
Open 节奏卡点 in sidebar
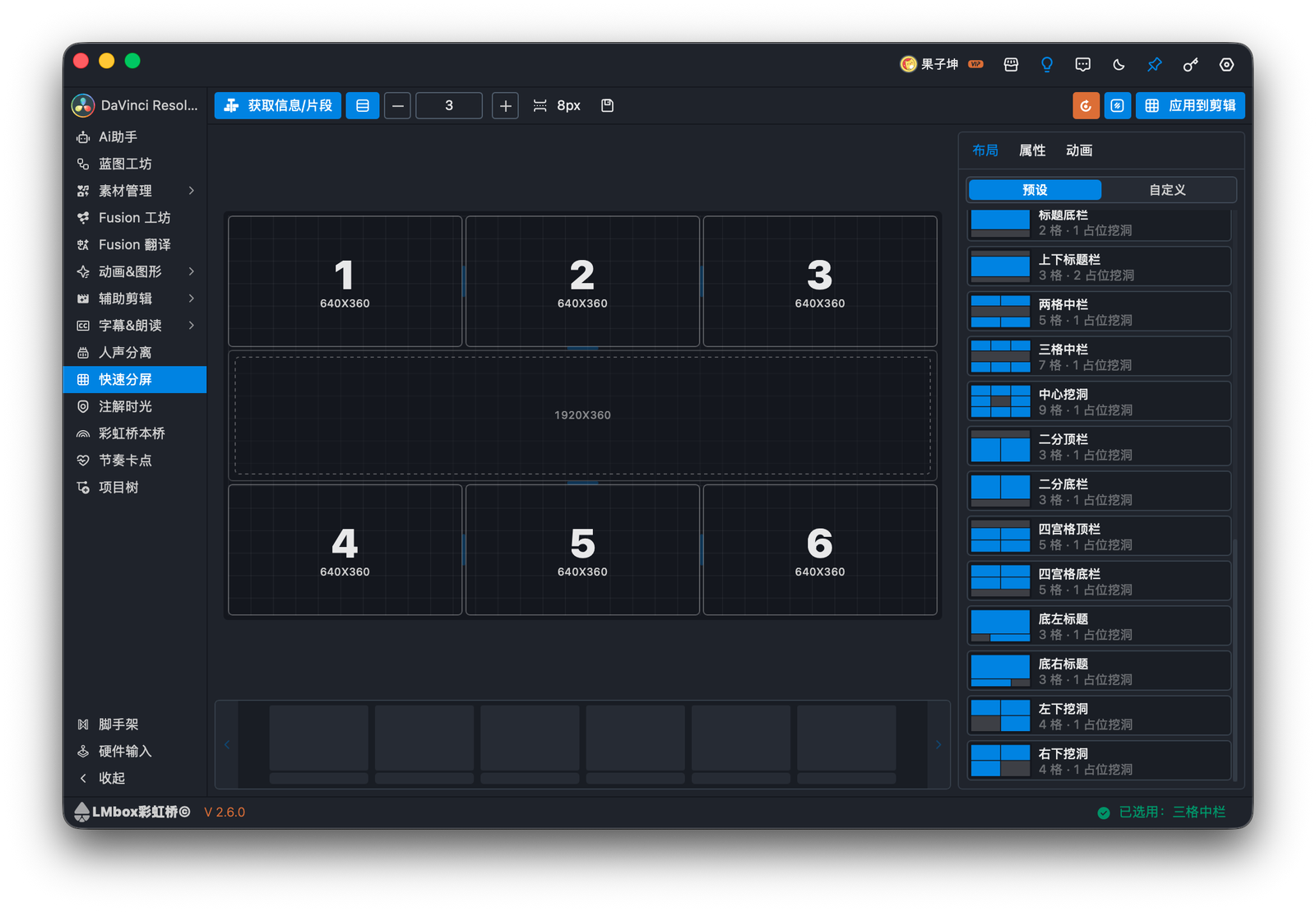point(135,461)
